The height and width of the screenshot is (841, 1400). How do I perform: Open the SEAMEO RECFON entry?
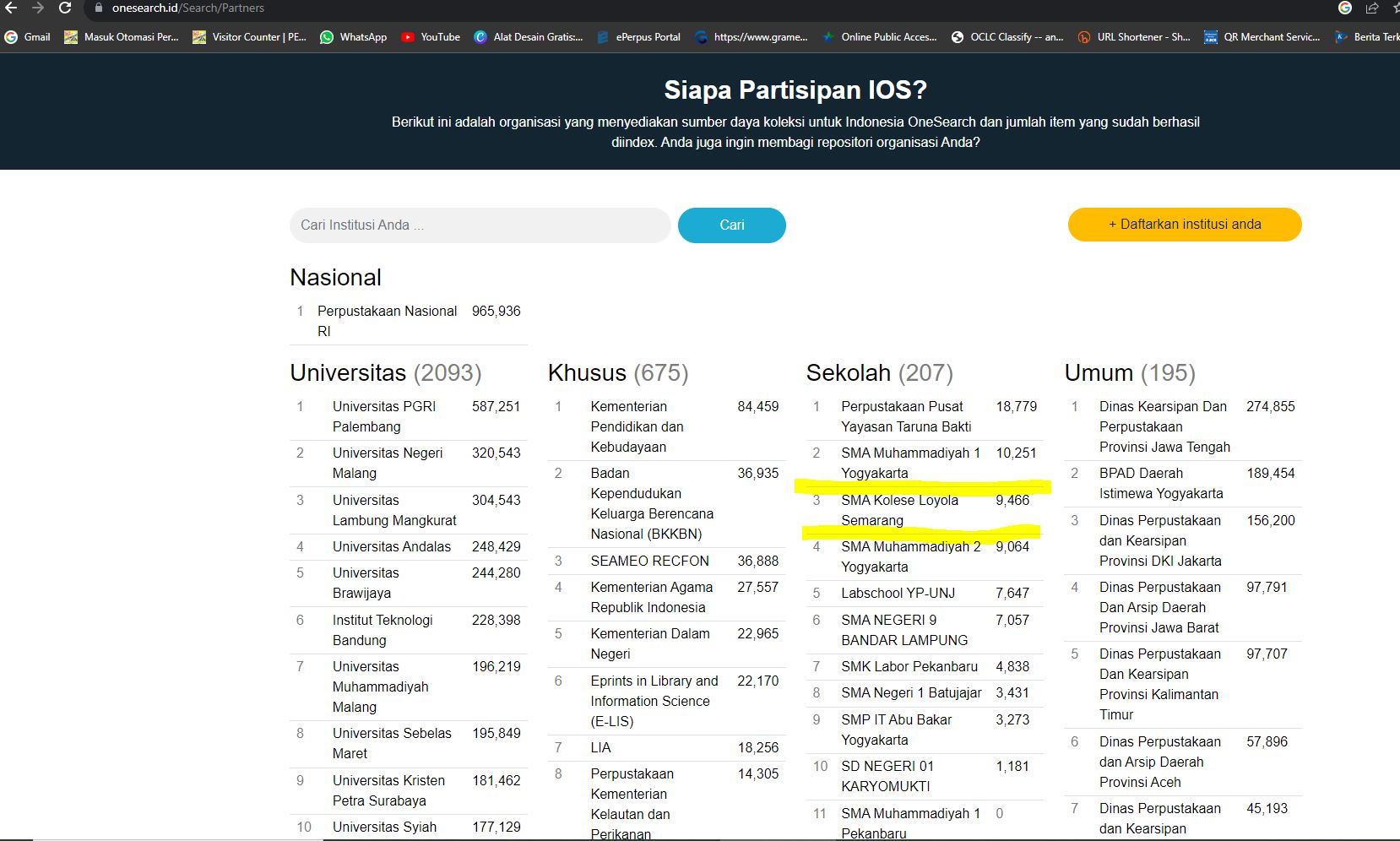[x=649, y=561]
